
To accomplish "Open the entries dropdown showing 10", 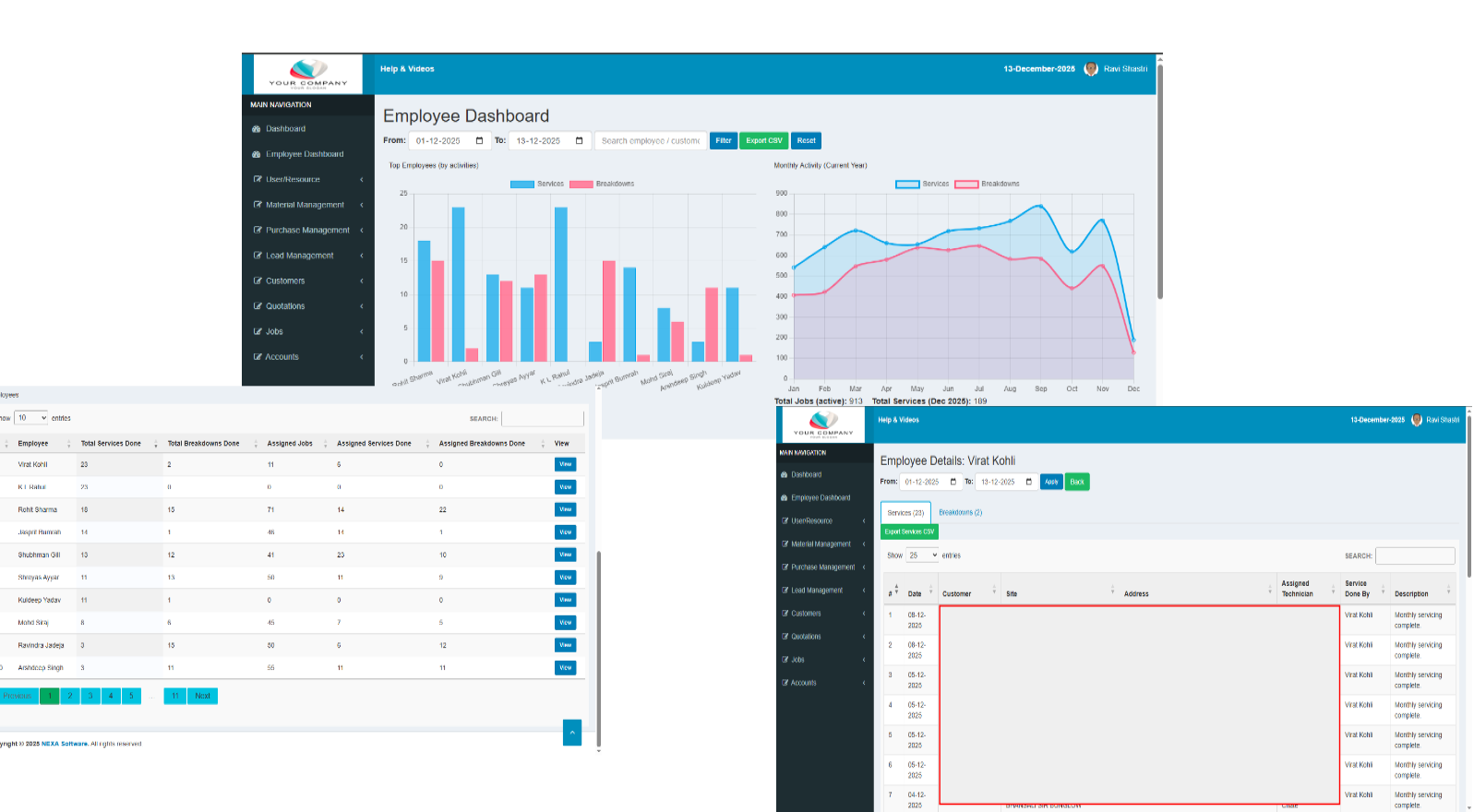I will click(31, 418).
